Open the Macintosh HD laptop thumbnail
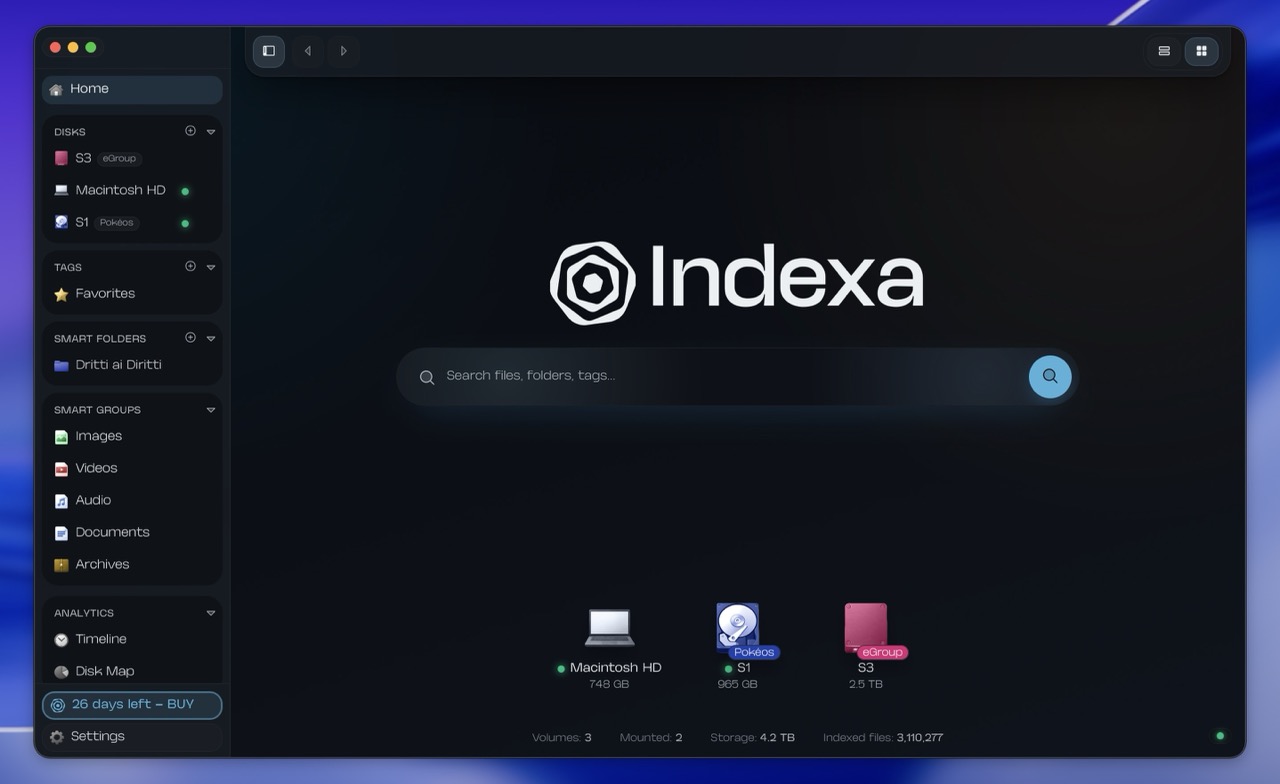The width and height of the screenshot is (1280, 784). 609,627
